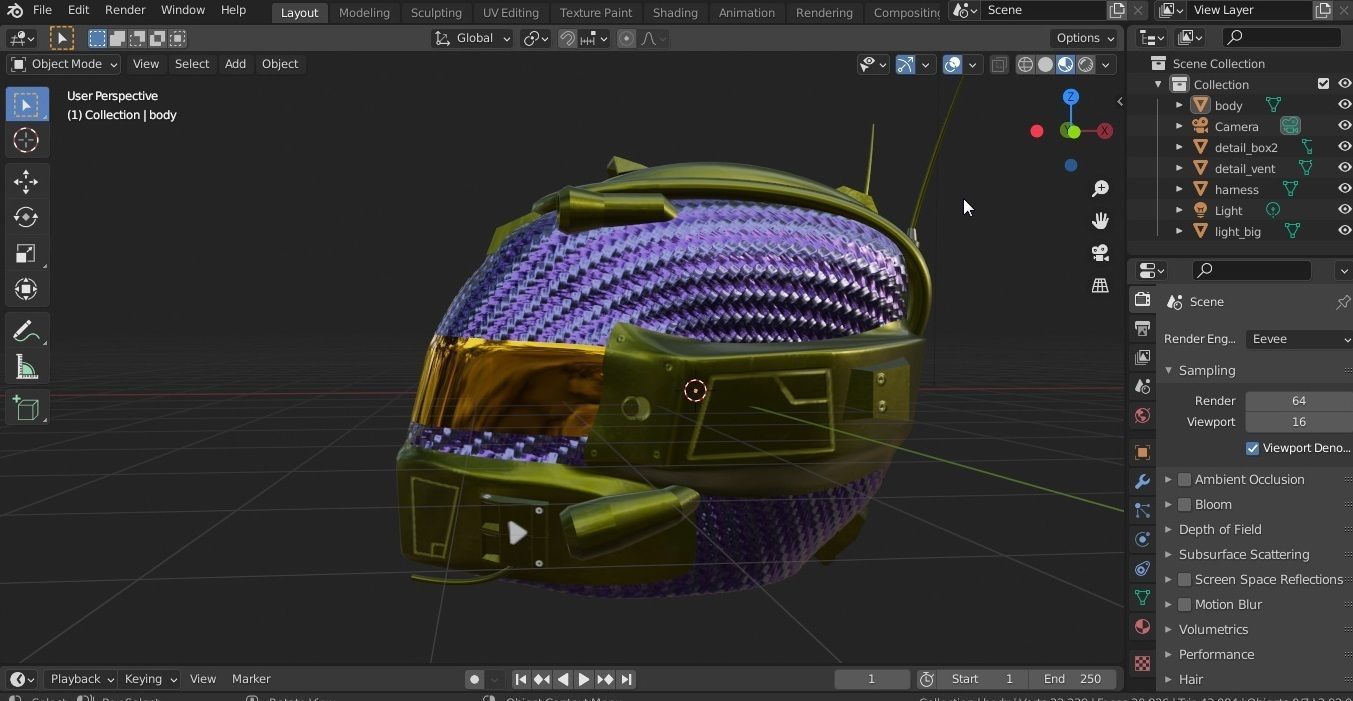The image size is (1353, 701).
Task: Select the Measure tool
Action: (x=26, y=368)
